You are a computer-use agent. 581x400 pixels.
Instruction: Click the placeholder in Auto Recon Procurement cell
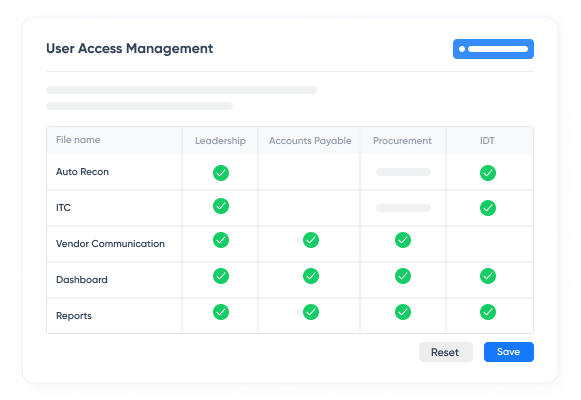point(403,172)
